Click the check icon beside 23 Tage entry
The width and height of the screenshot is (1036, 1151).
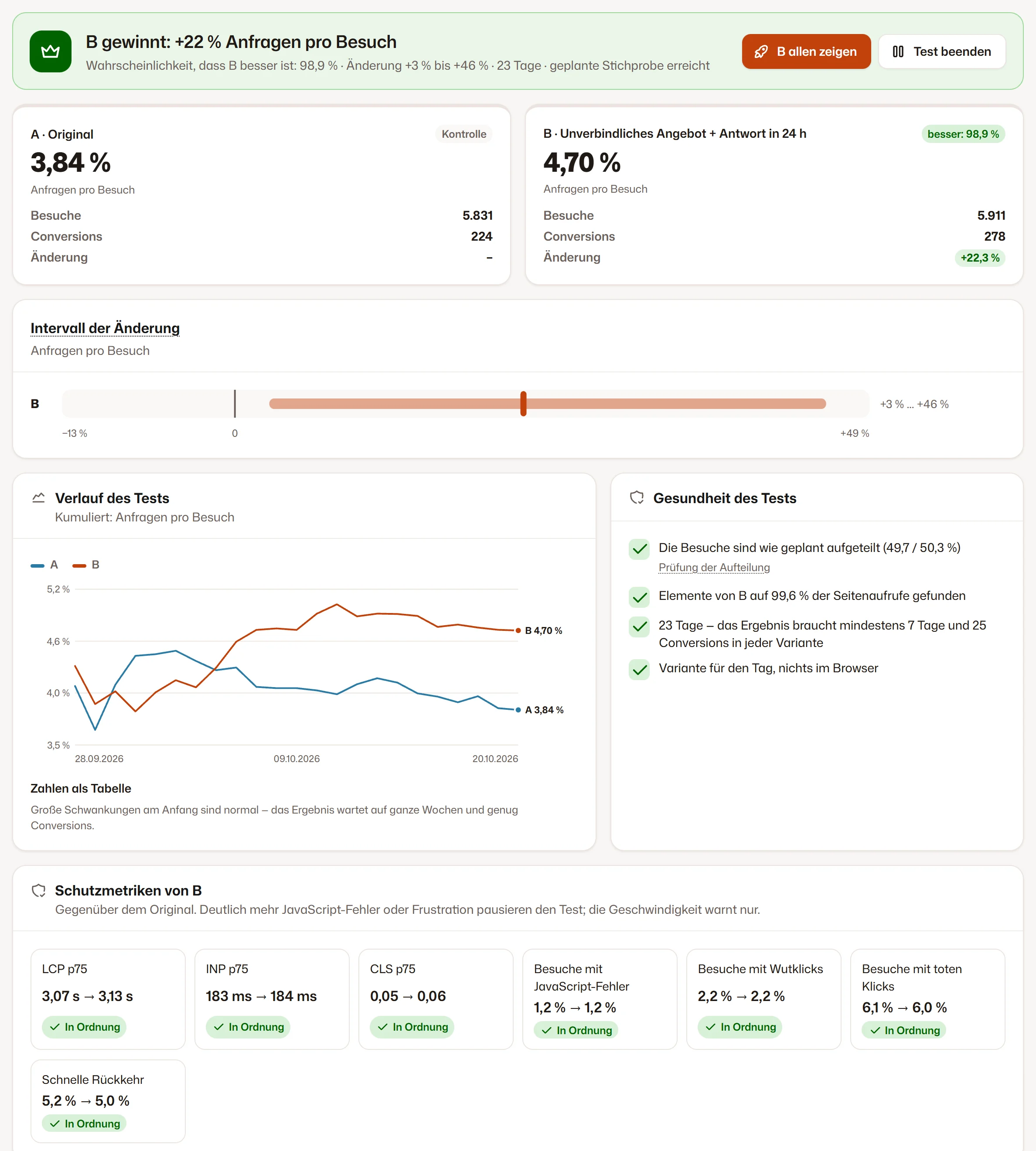point(639,627)
